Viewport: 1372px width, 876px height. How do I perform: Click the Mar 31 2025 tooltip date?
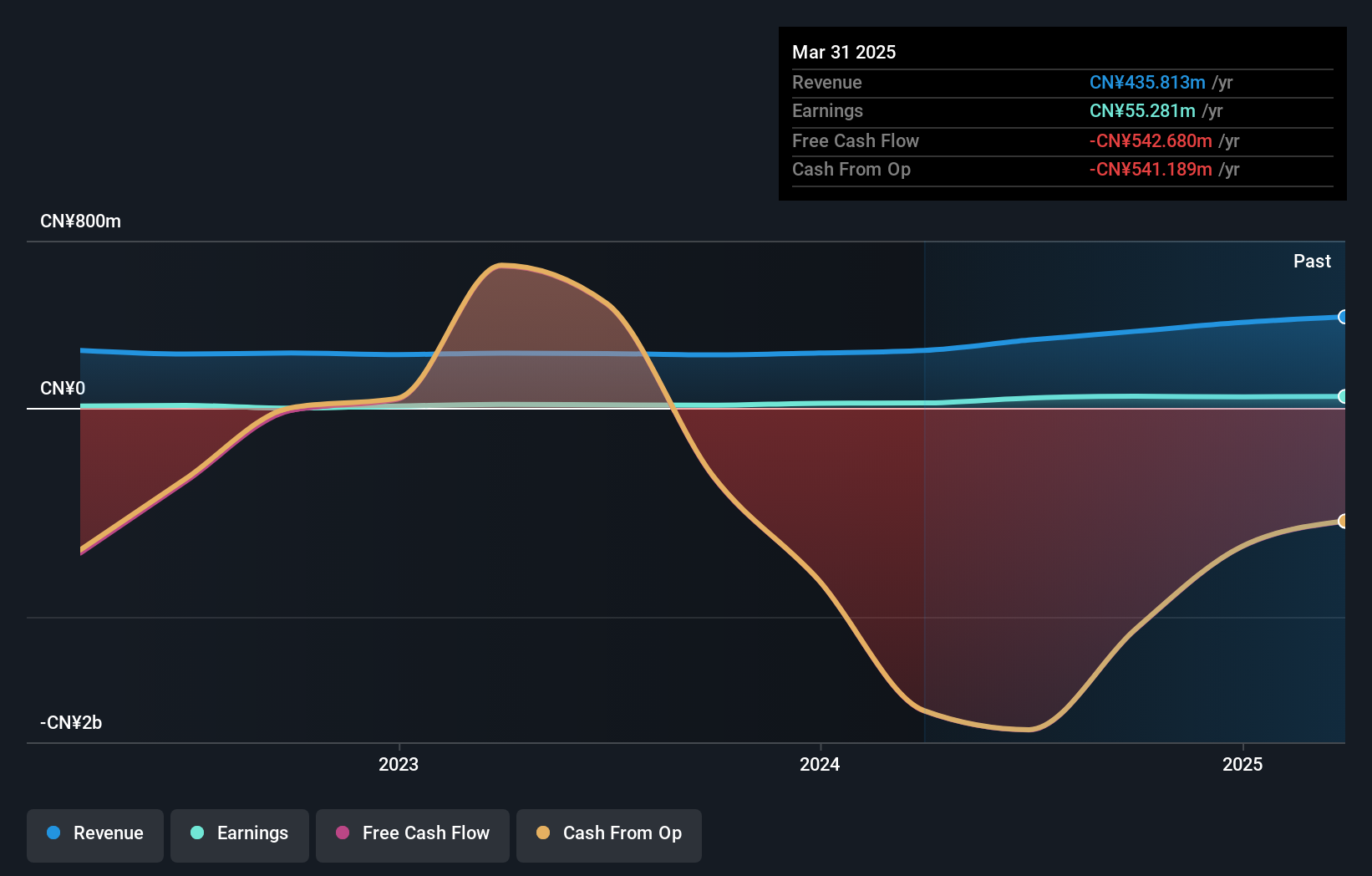(x=844, y=52)
